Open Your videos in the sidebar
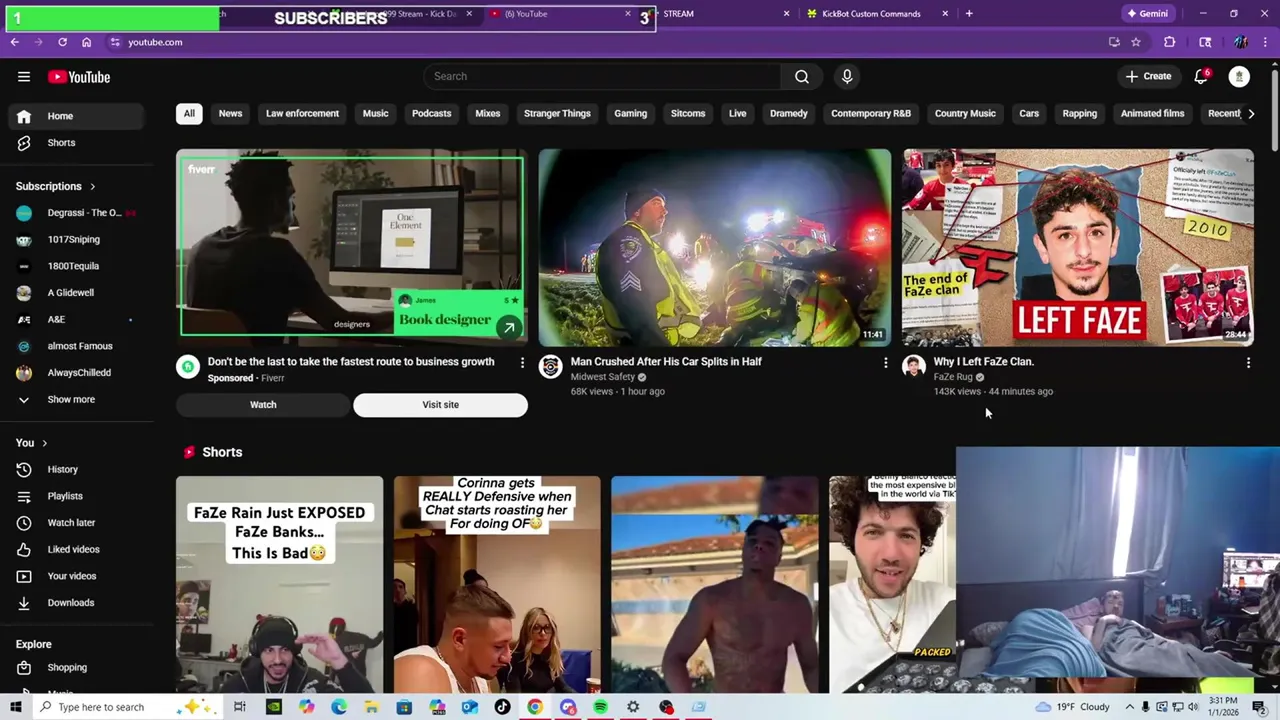This screenshot has height=720, width=1280. 78,576
